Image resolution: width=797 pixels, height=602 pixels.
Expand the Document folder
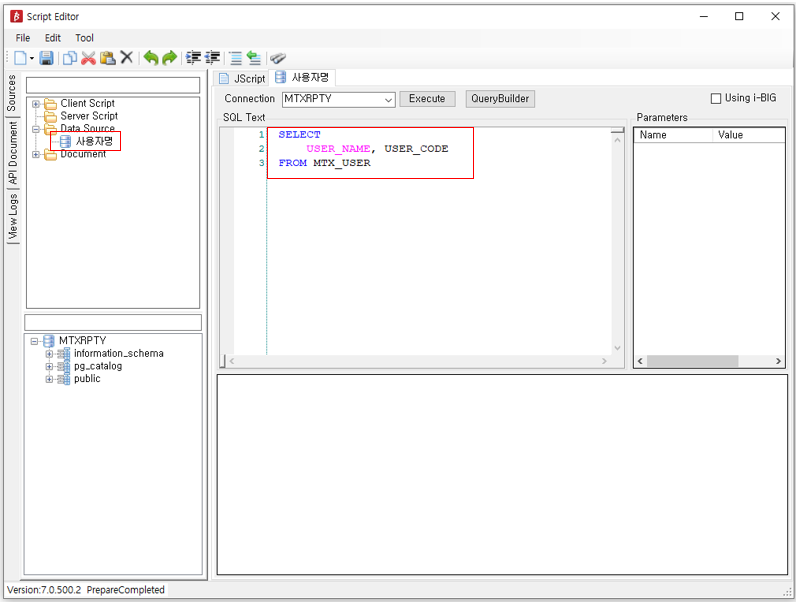[x=36, y=154]
